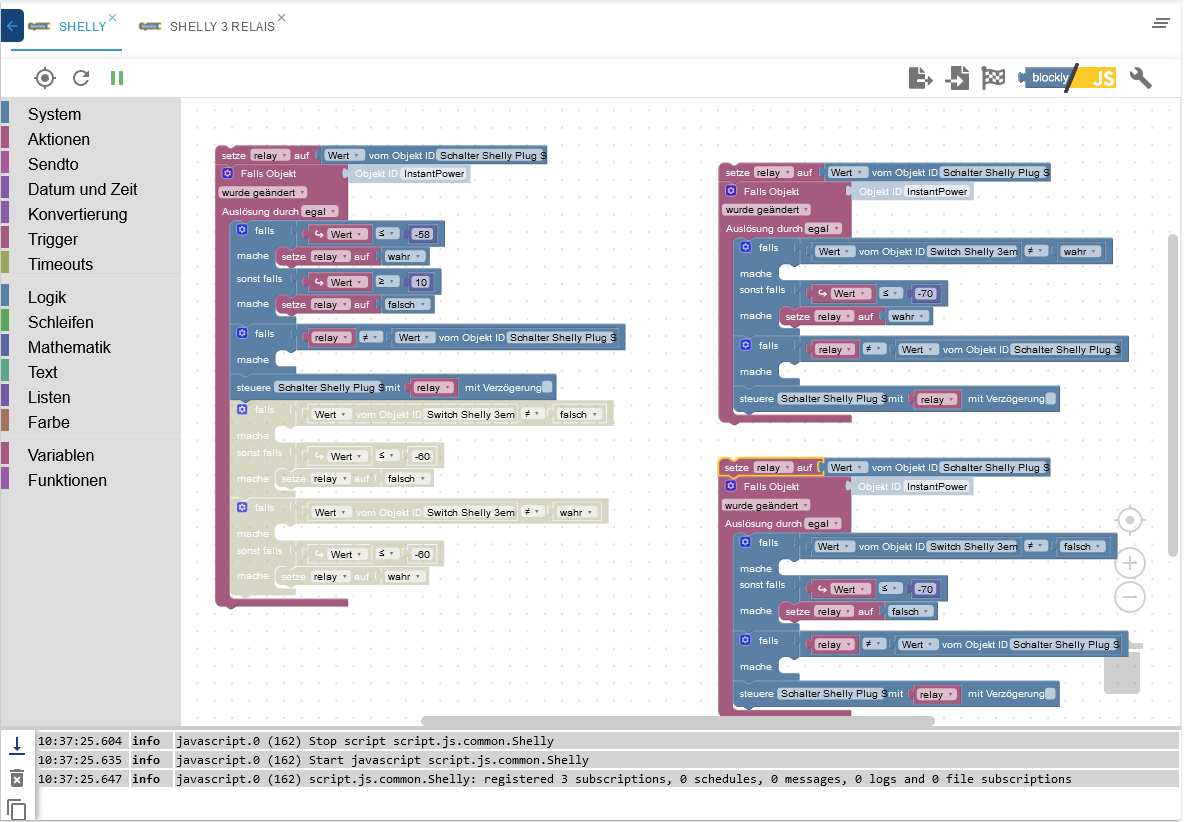This screenshot has height=822, width=1184.
Task: Open the Datum und Zeit category
Action: (82, 189)
